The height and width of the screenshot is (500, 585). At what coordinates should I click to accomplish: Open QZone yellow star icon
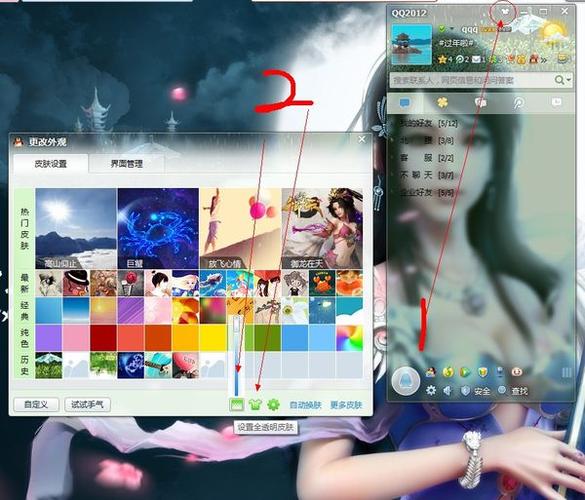442,59
